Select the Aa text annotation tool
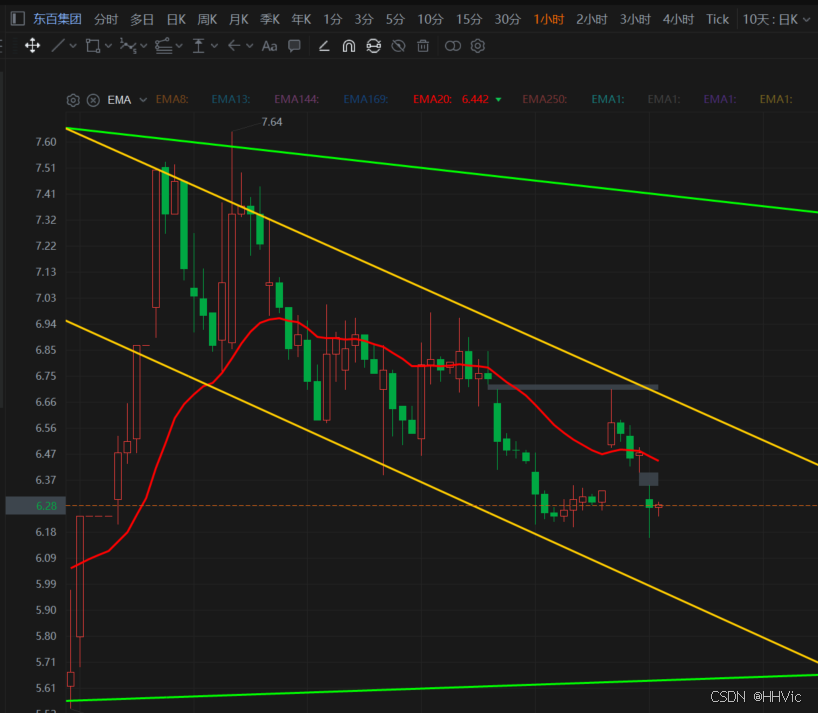818x713 pixels. coord(269,46)
